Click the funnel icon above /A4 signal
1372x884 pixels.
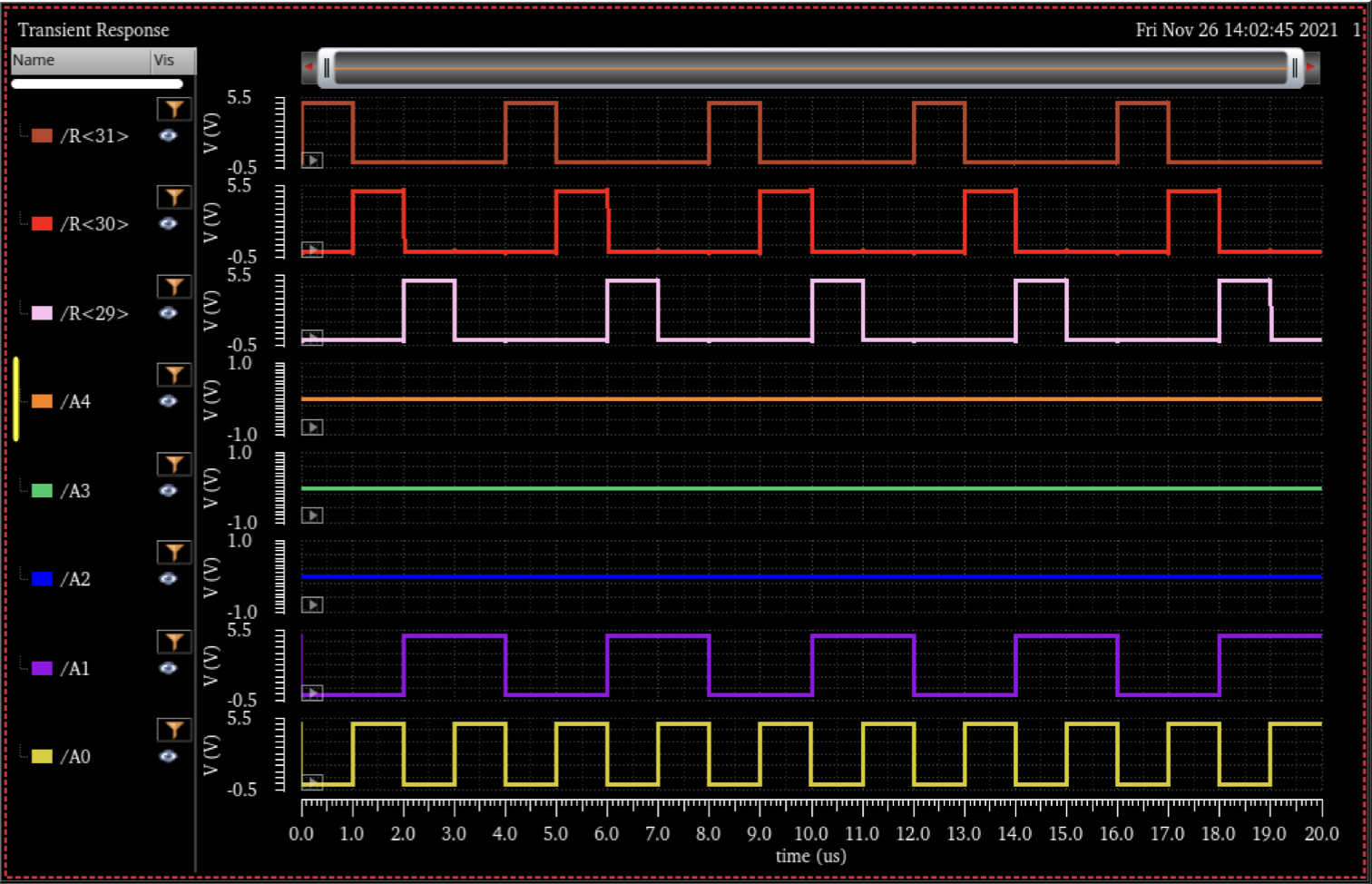173,374
